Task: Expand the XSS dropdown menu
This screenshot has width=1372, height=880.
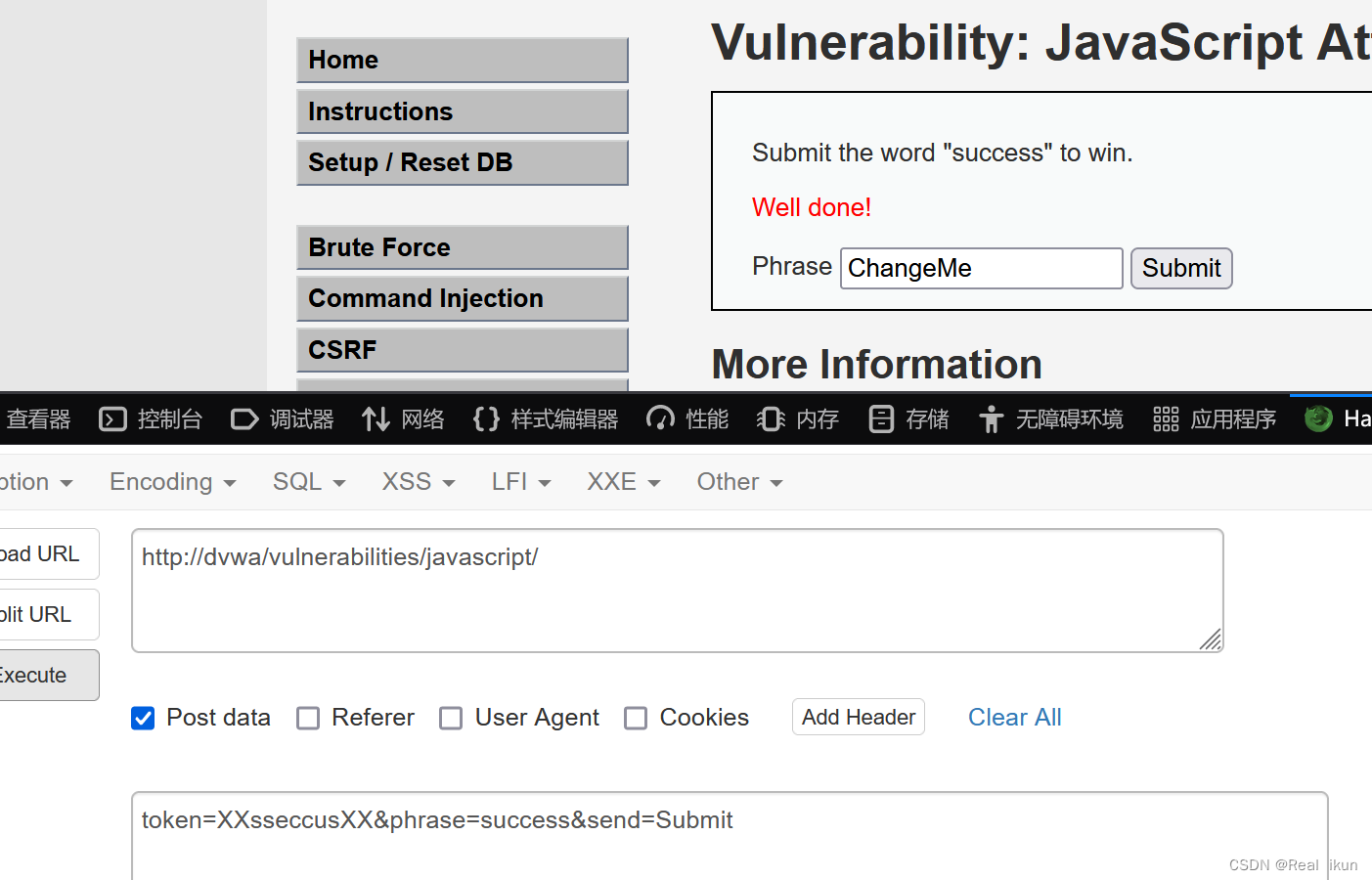Action: coord(419,482)
